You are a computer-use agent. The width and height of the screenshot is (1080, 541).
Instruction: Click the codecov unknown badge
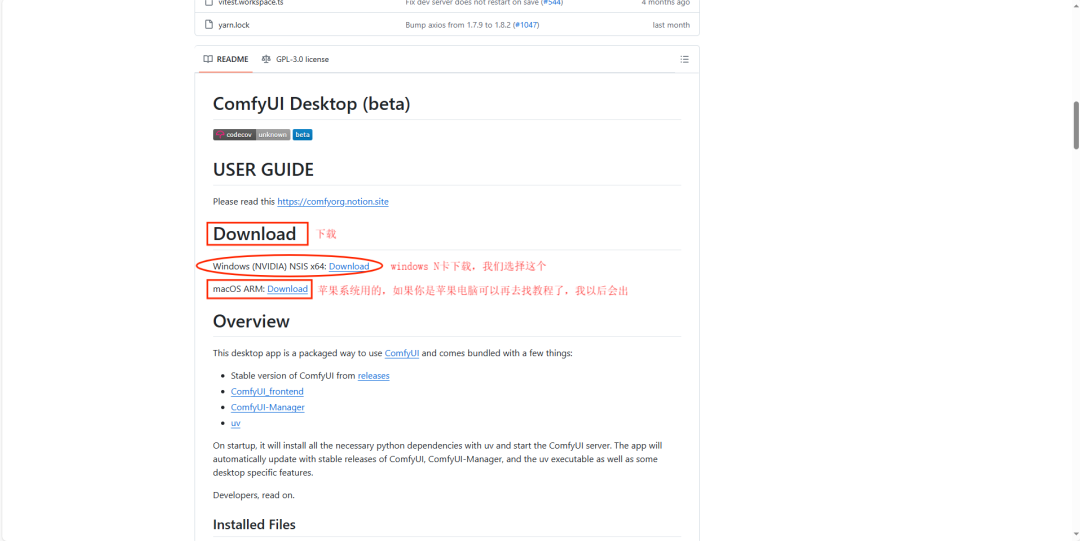coord(251,134)
